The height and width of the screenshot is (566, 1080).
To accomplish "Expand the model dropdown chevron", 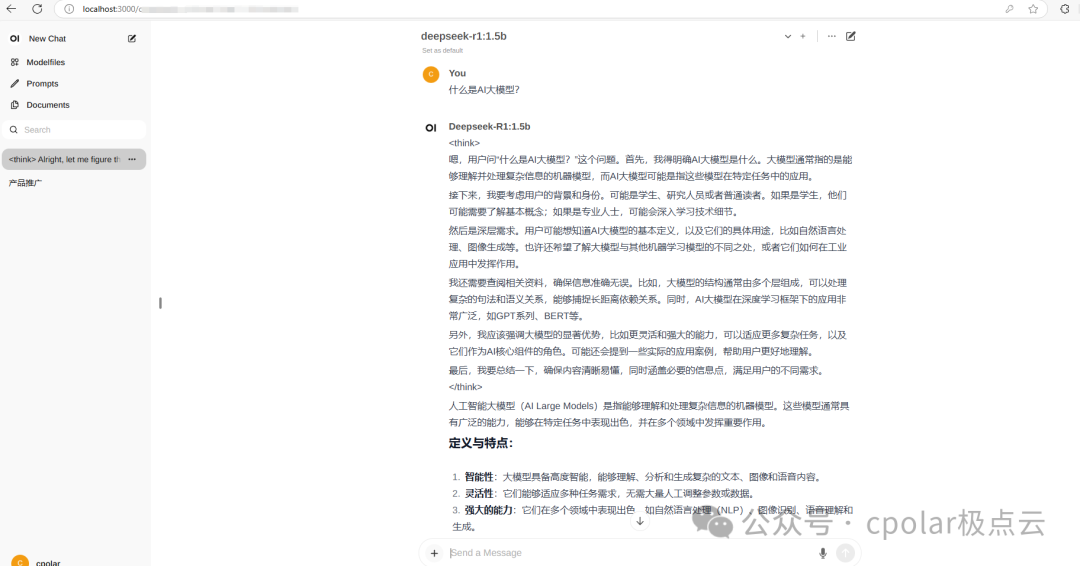I will tap(787, 36).
